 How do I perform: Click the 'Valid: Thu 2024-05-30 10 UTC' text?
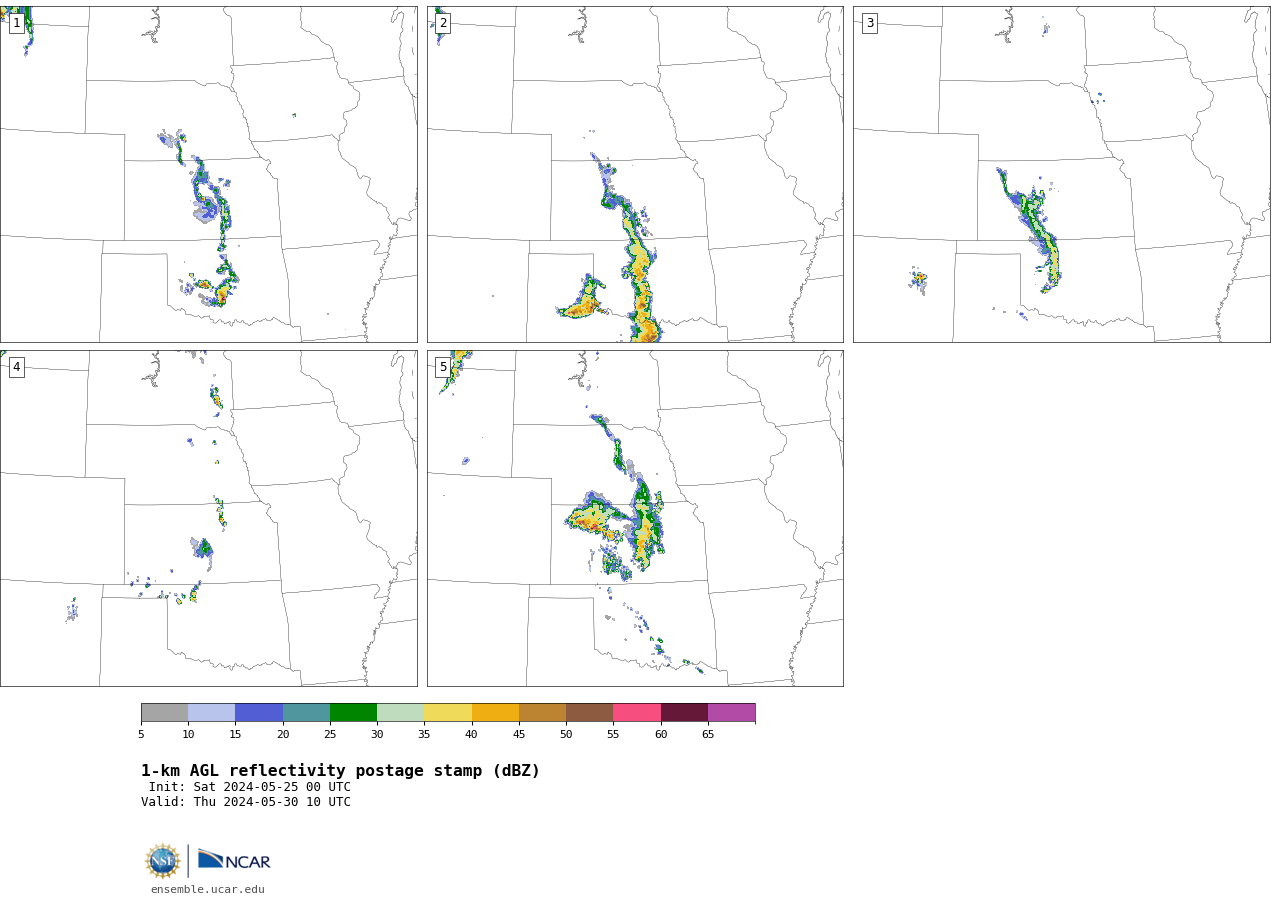pos(246,802)
